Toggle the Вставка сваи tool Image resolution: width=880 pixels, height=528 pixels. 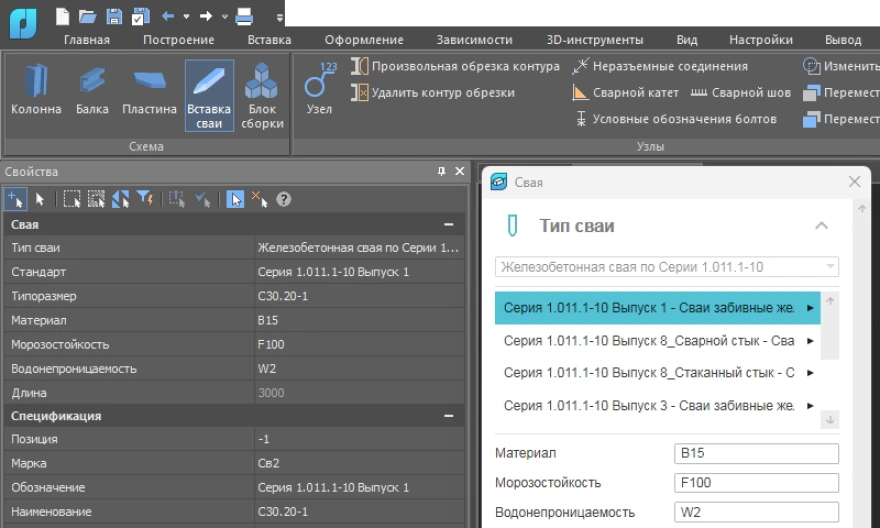pos(209,95)
